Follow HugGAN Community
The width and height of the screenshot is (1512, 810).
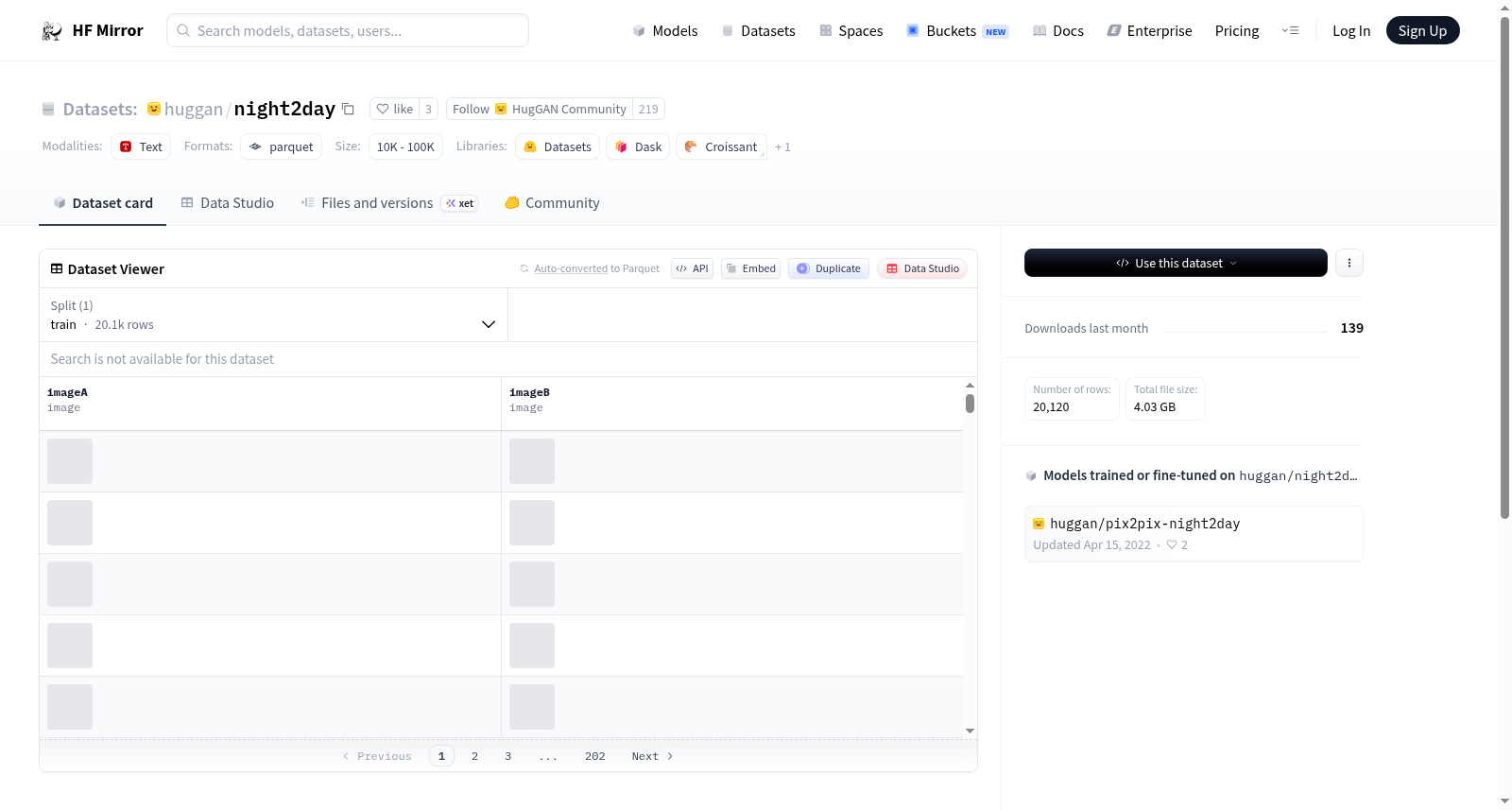(x=540, y=109)
